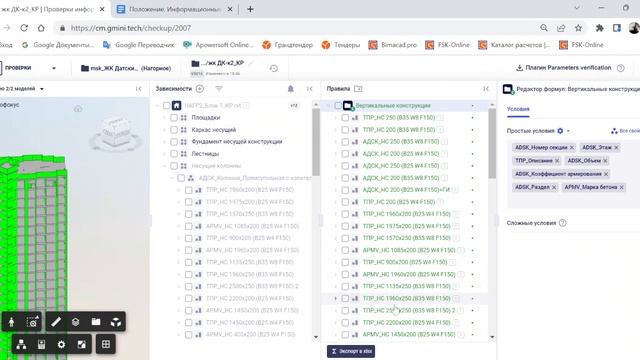Open the history clock icon in the project bar
This screenshot has height=360, width=640.
[x=274, y=69]
